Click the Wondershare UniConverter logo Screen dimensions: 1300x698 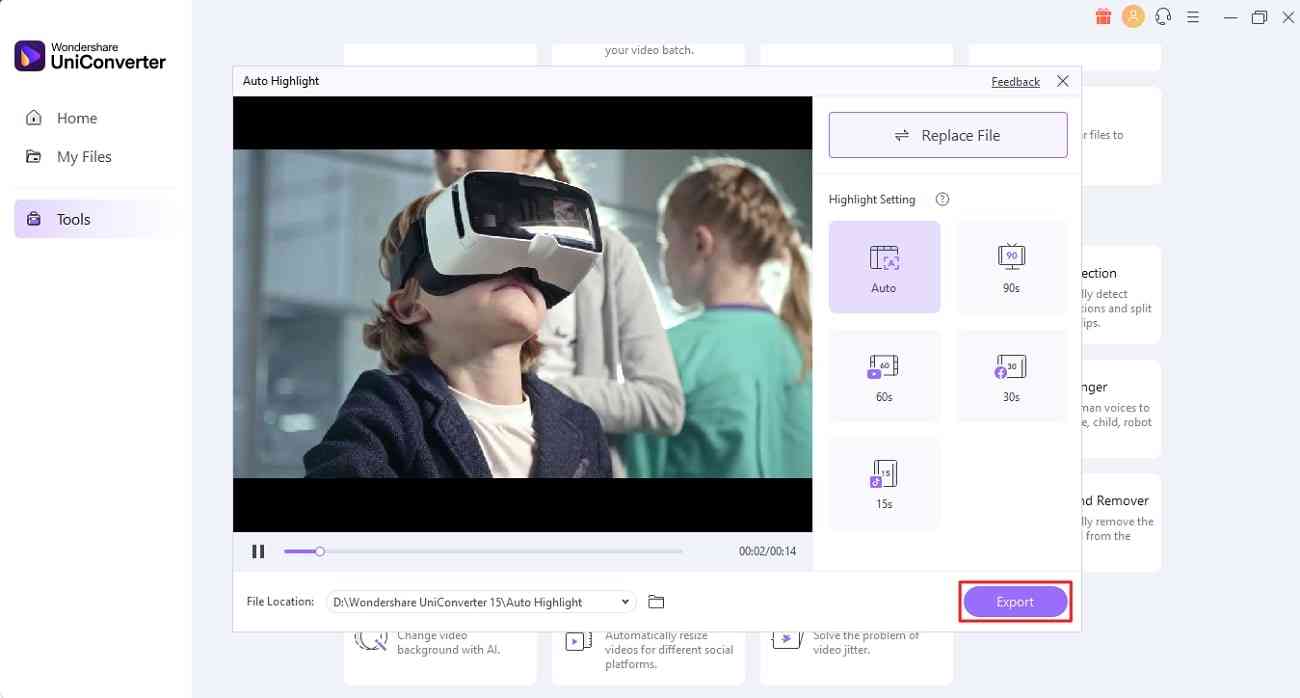point(90,56)
